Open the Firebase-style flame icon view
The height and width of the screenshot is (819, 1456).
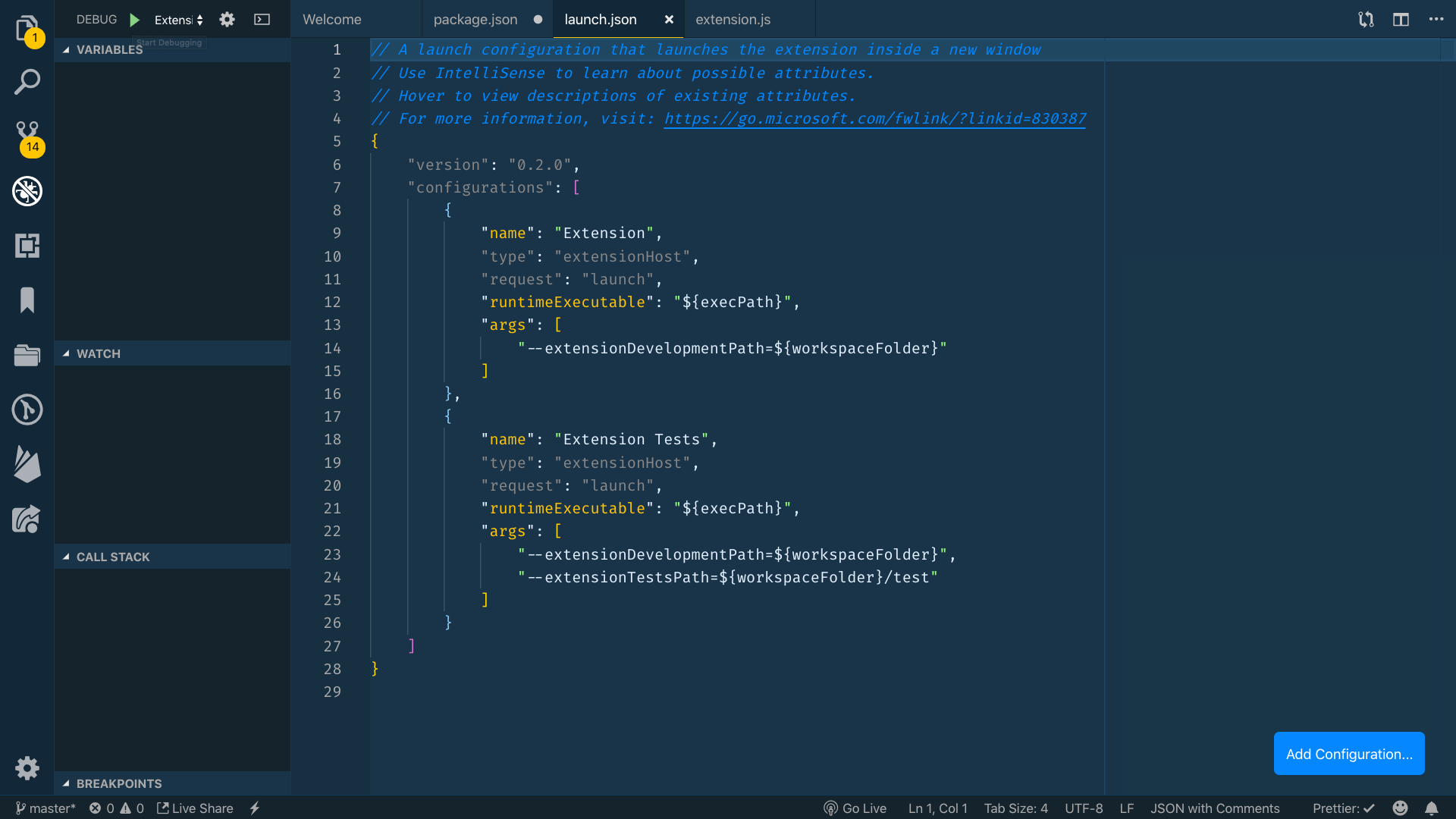[27, 464]
